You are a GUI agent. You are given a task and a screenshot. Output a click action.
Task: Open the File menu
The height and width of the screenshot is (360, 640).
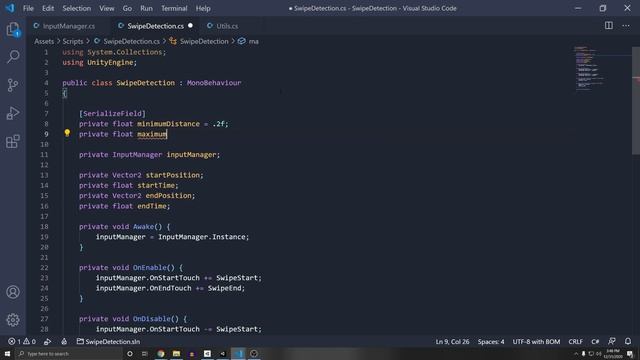(x=28, y=8)
